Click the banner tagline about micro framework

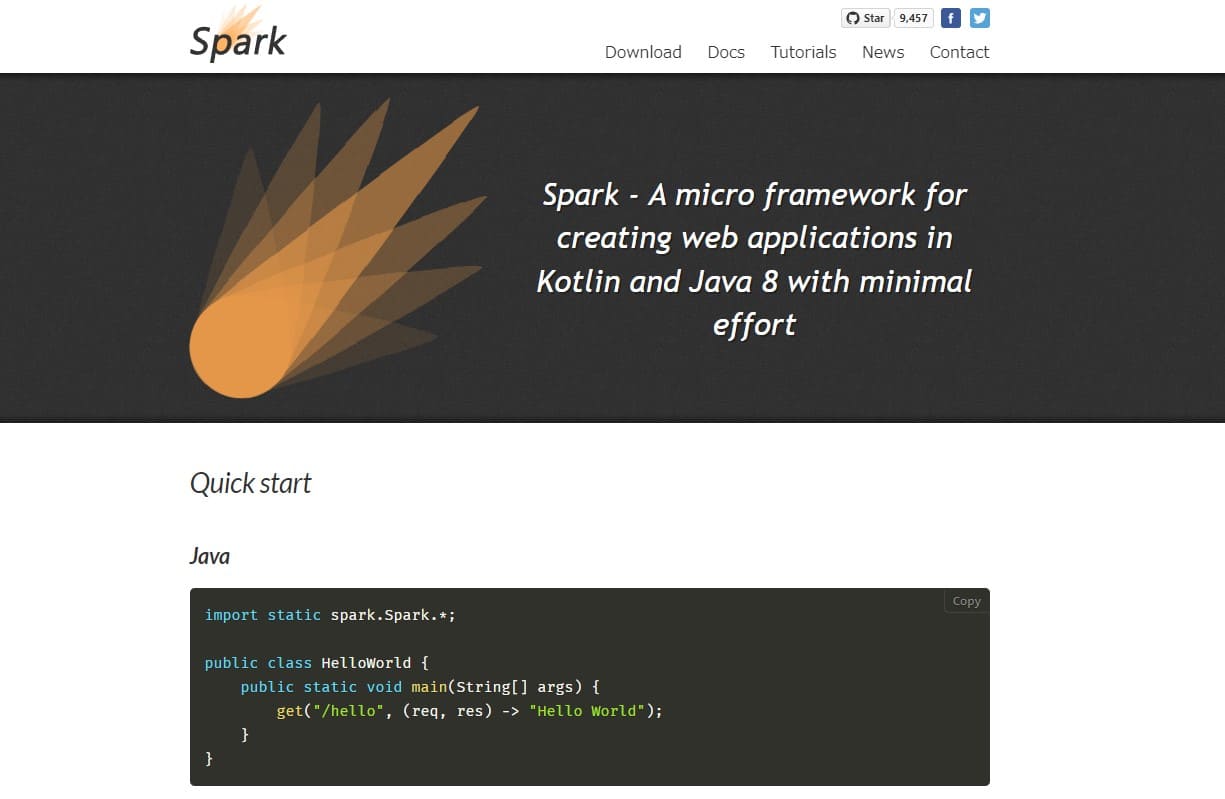pos(754,259)
